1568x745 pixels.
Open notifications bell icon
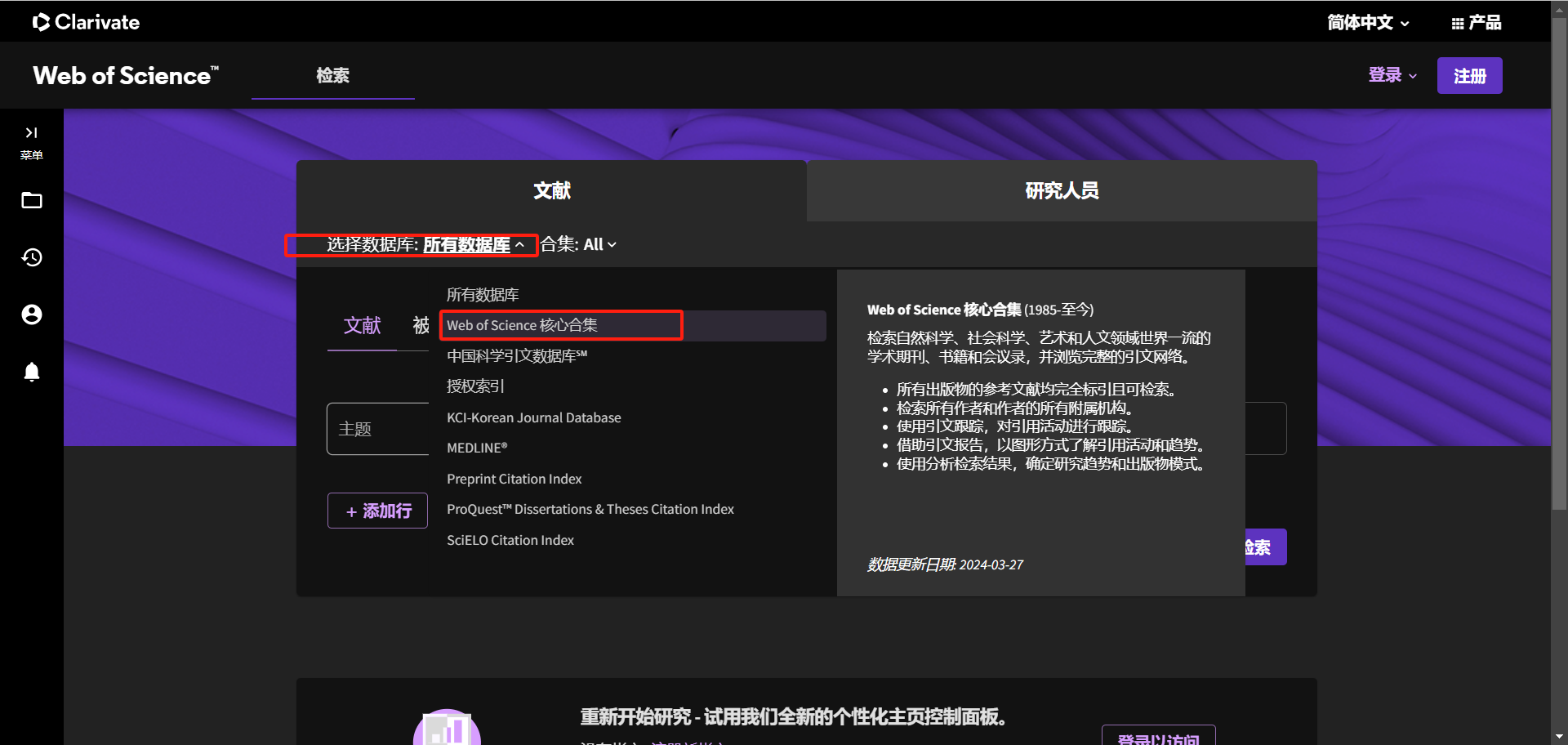32,372
